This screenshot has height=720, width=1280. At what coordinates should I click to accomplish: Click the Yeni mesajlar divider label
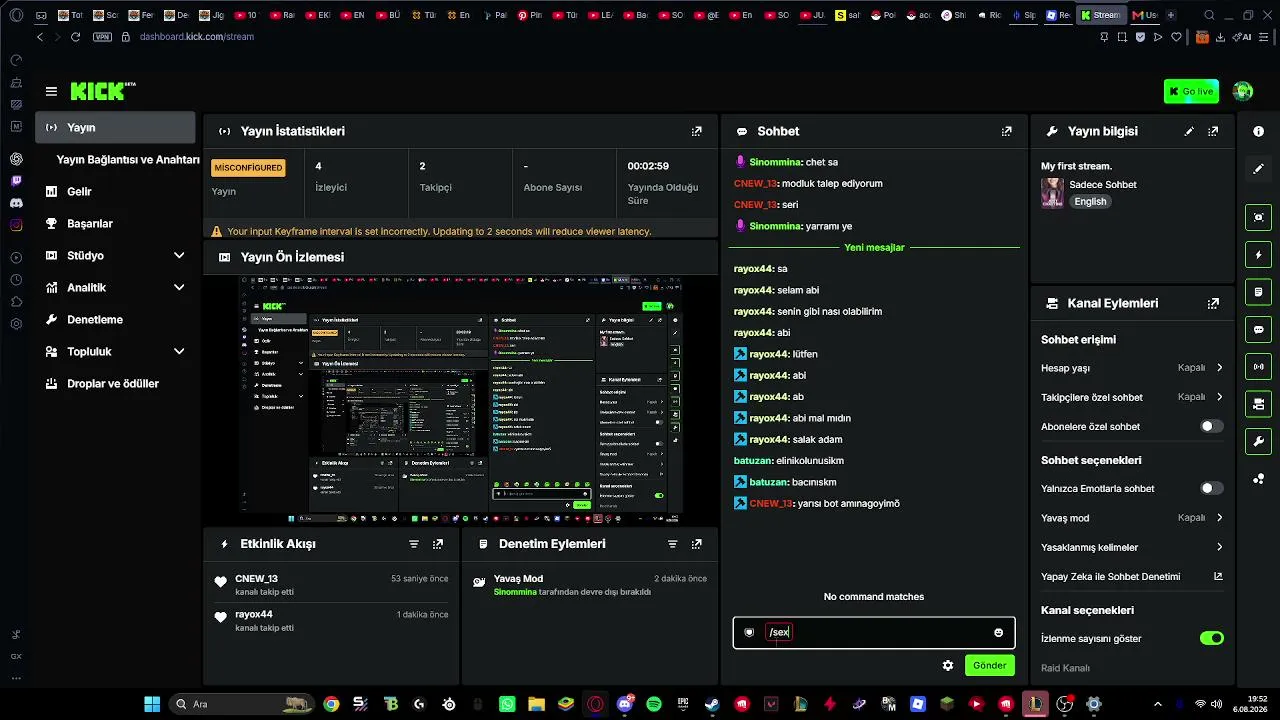click(874, 247)
